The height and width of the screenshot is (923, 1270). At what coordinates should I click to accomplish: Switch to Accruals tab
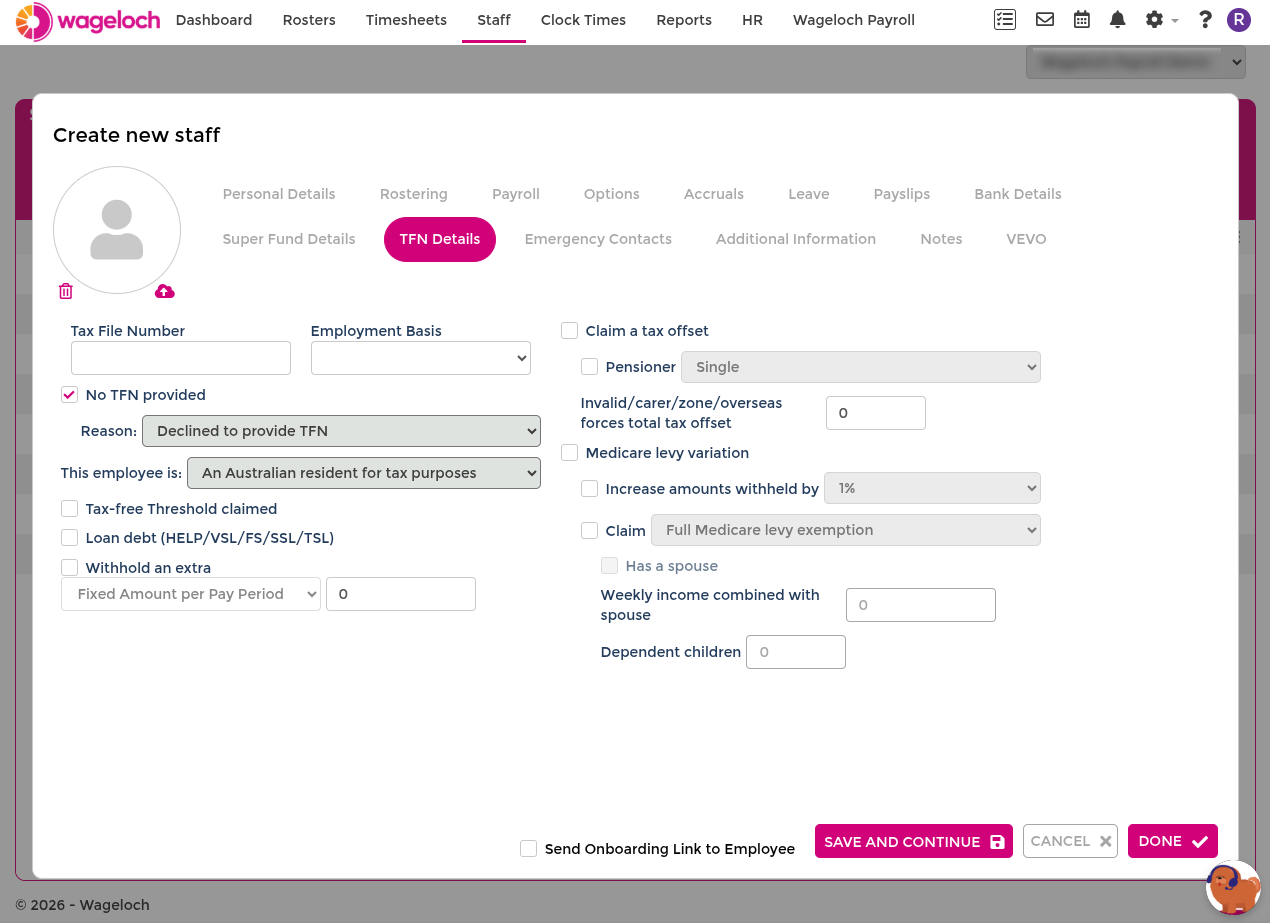(x=714, y=194)
